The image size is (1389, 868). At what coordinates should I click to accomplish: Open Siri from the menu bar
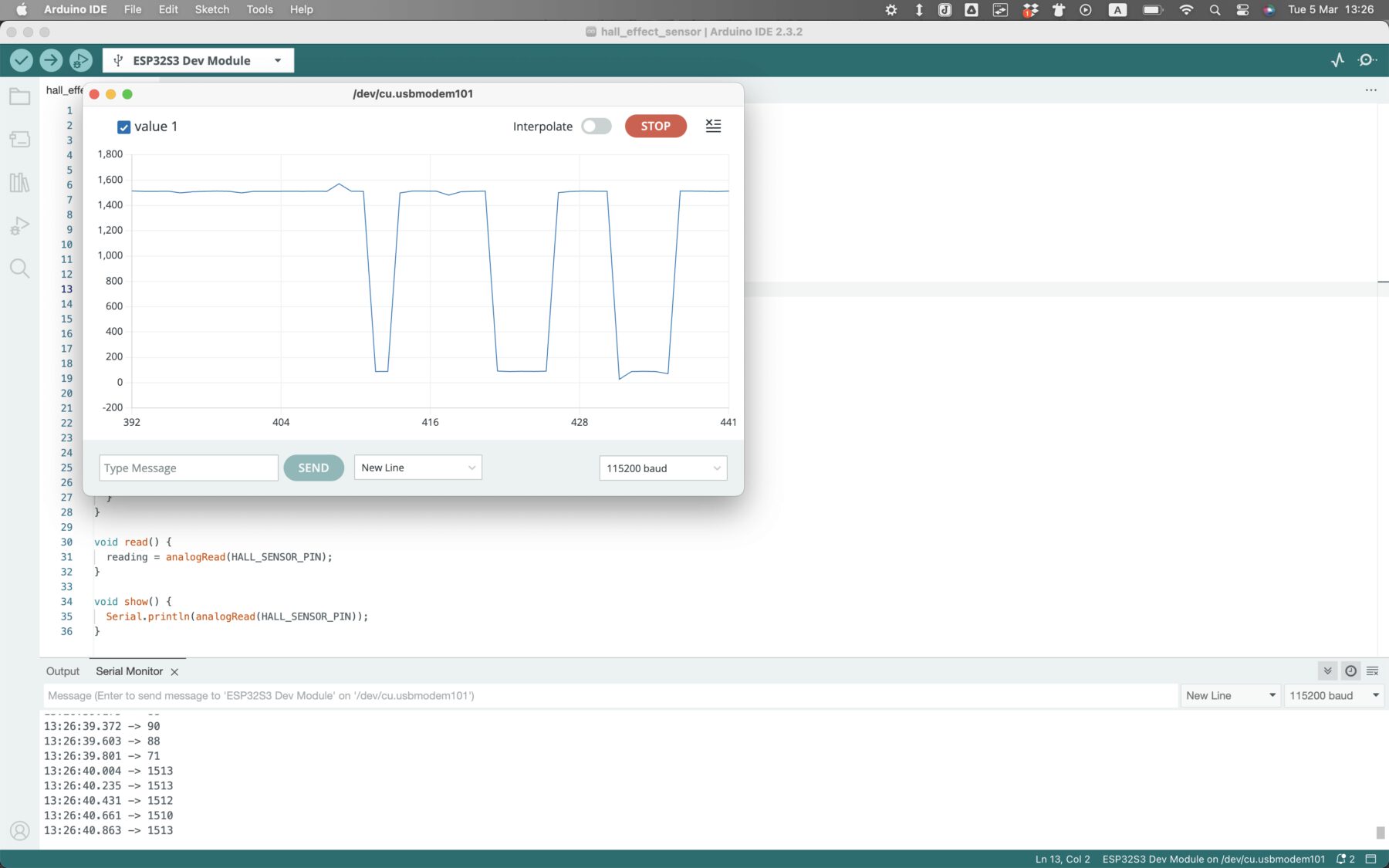point(1269,9)
